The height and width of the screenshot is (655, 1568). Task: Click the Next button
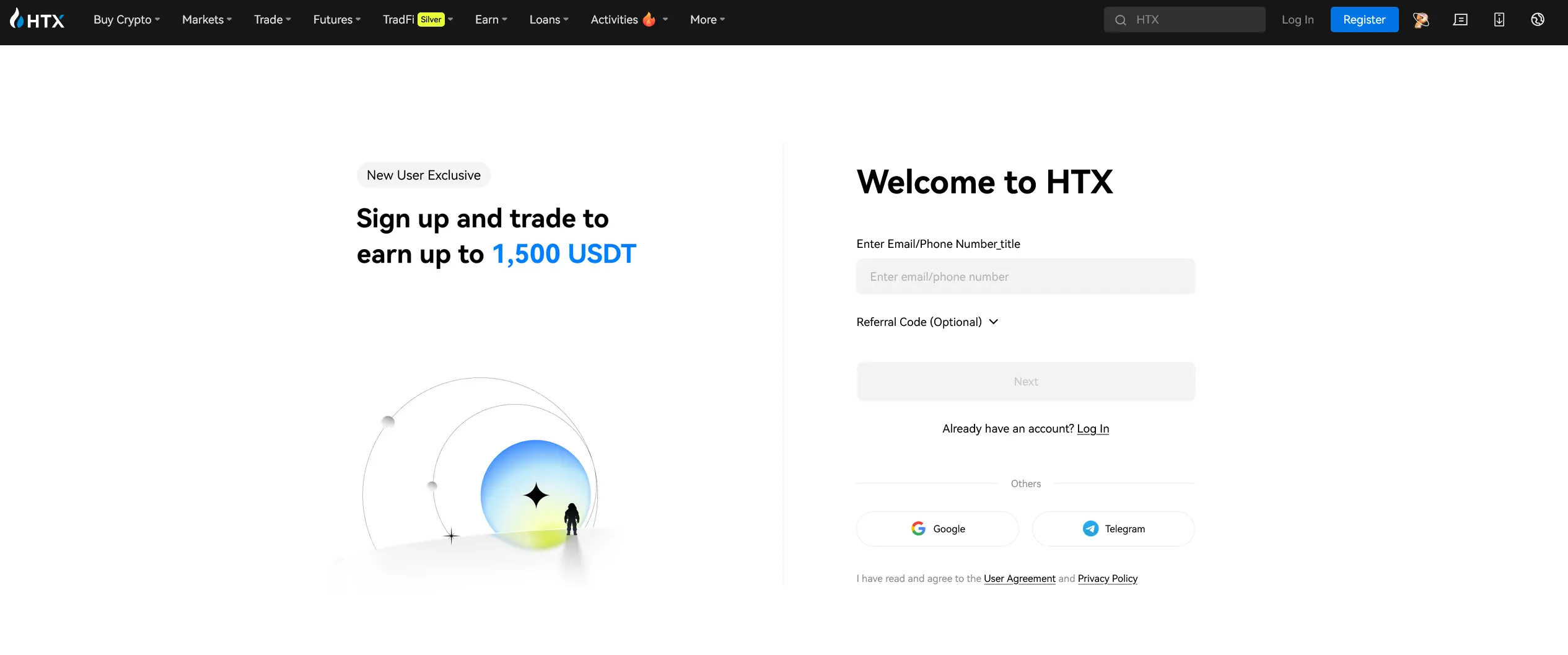click(1026, 382)
